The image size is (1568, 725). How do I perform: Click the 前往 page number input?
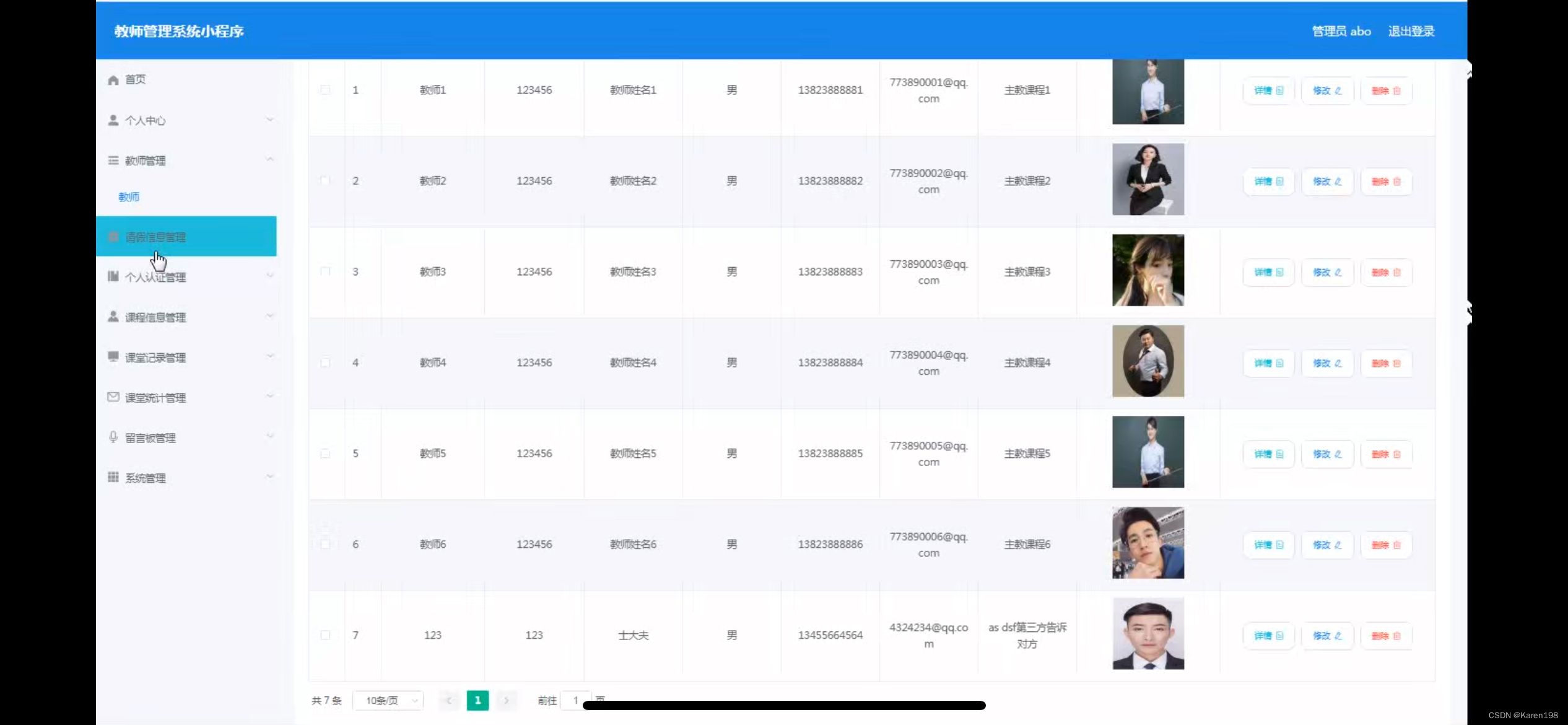[576, 701]
